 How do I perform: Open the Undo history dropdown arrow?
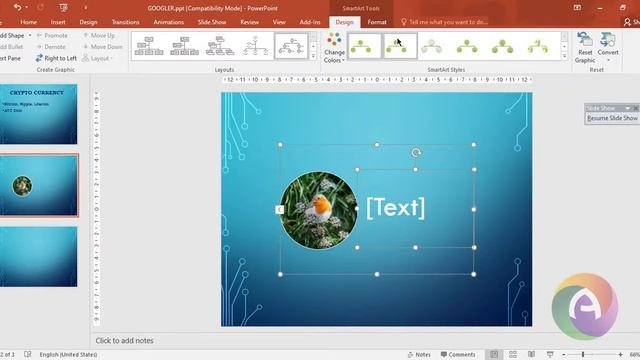tap(27, 7)
